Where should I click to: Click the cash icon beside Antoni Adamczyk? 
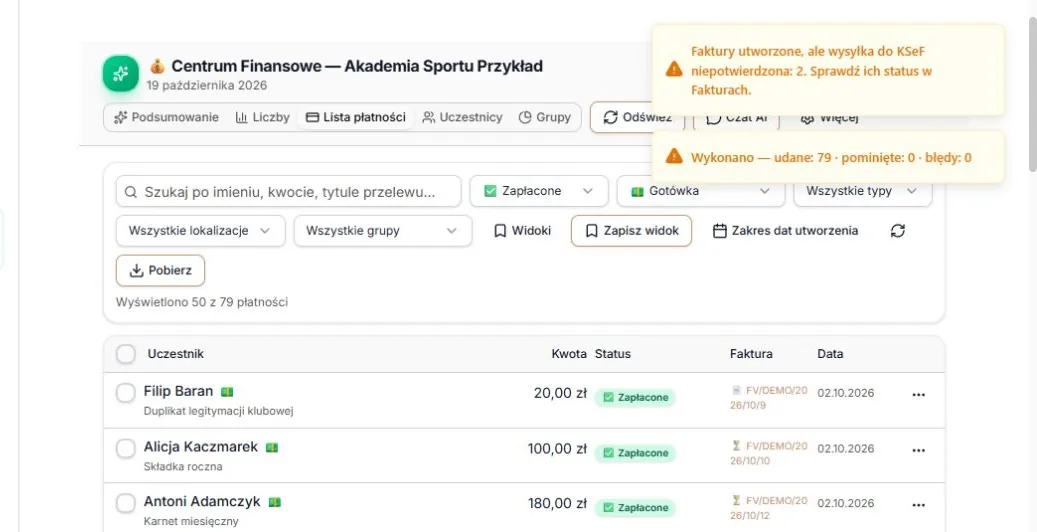274,502
